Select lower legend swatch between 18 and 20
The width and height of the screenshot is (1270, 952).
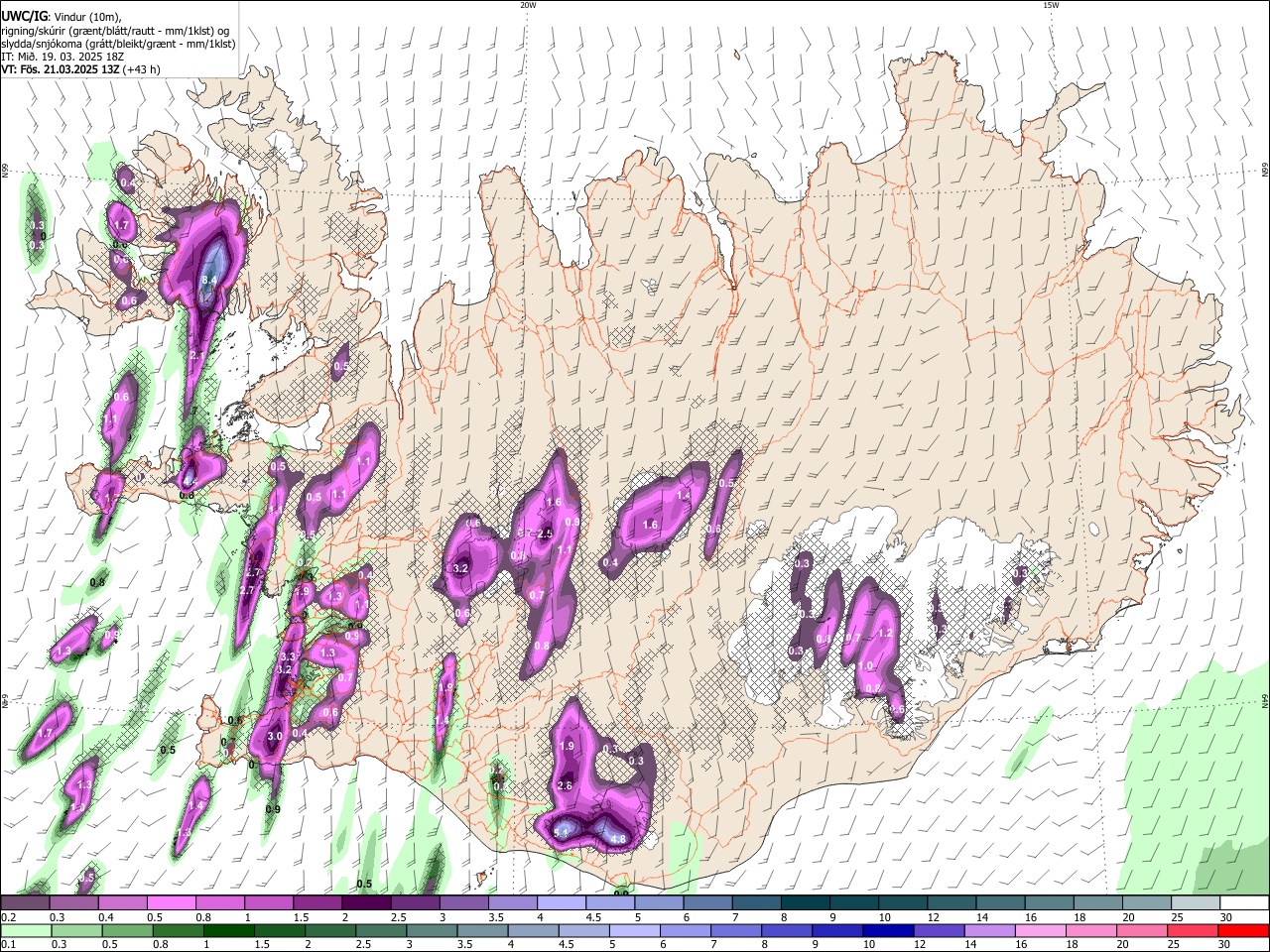tap(1092, 931)
